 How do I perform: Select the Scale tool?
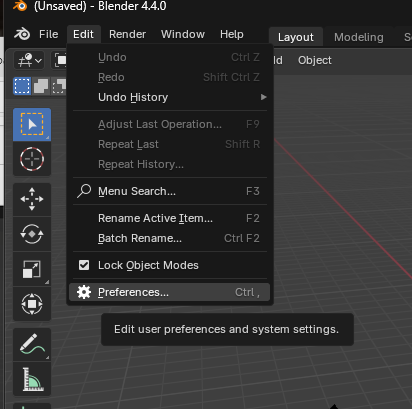[x=32, y=269]
